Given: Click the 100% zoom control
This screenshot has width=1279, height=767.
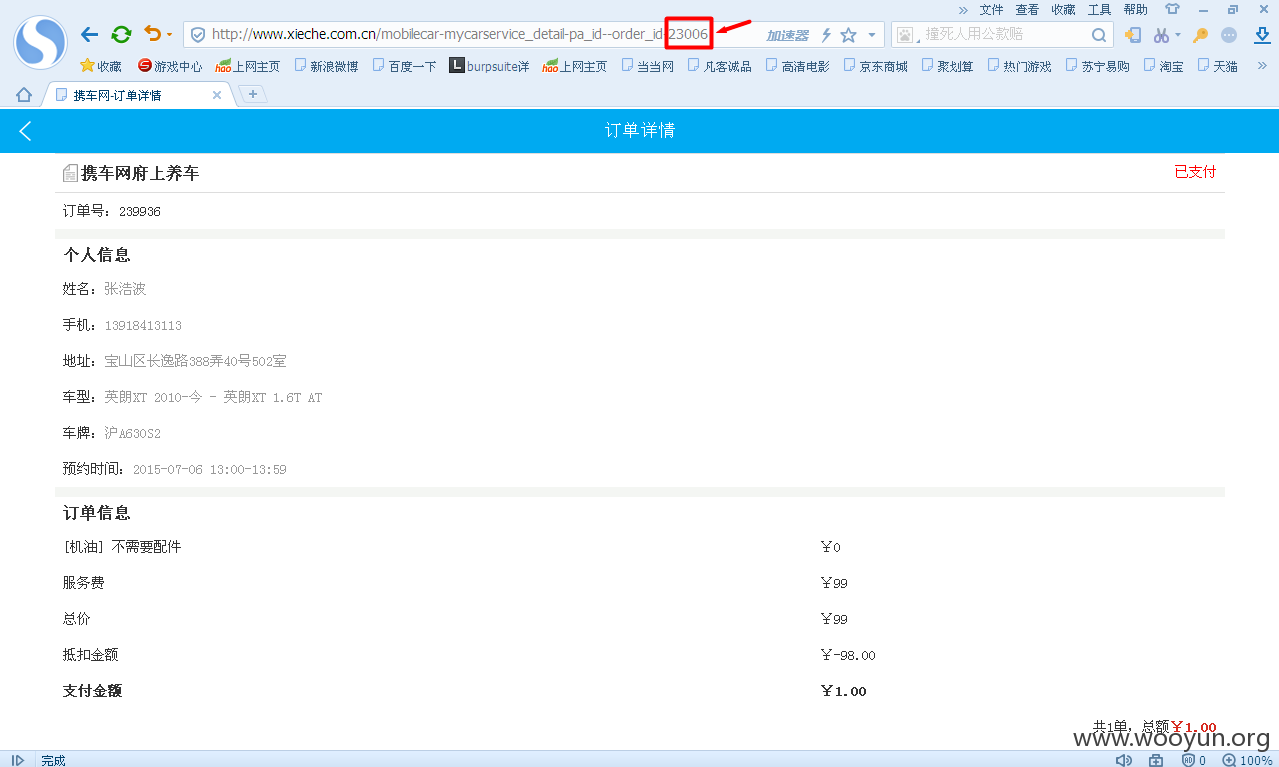Looking at the screenshot, I should click(x=1247, y=760).
